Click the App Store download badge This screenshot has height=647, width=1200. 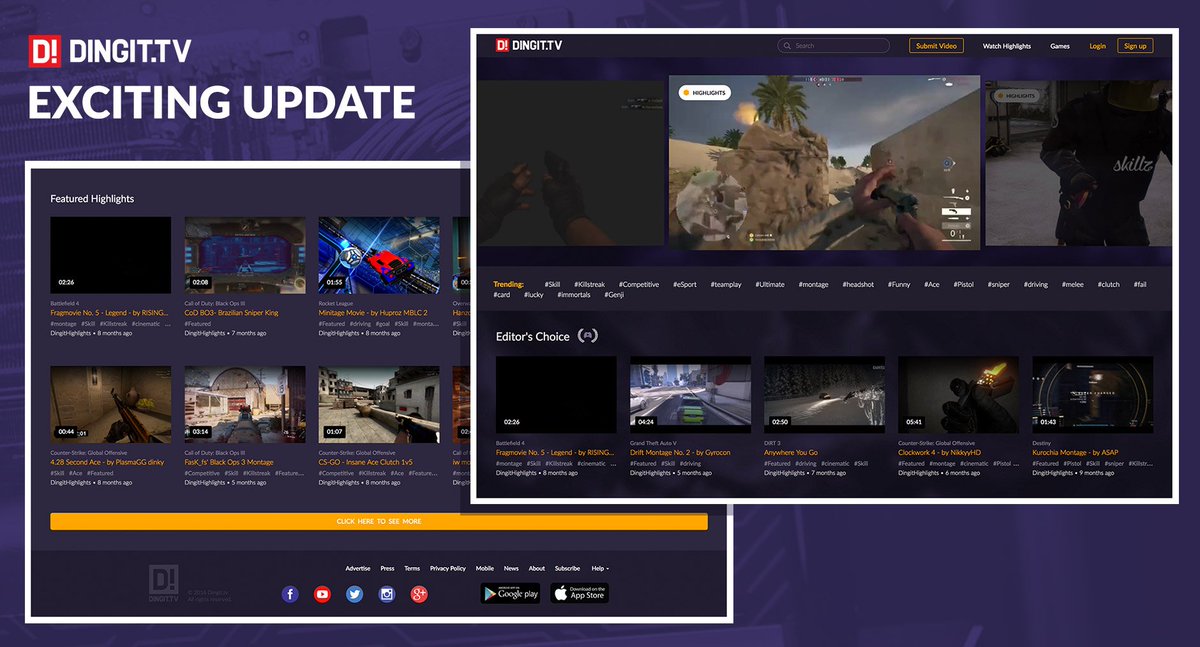point(579,593)
